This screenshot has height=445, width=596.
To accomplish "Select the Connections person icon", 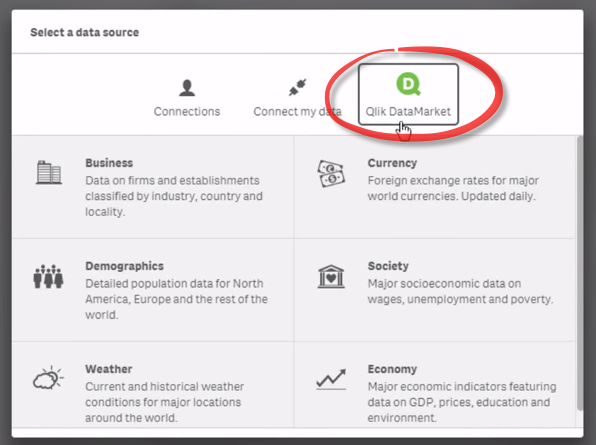I will pos(187,88).
